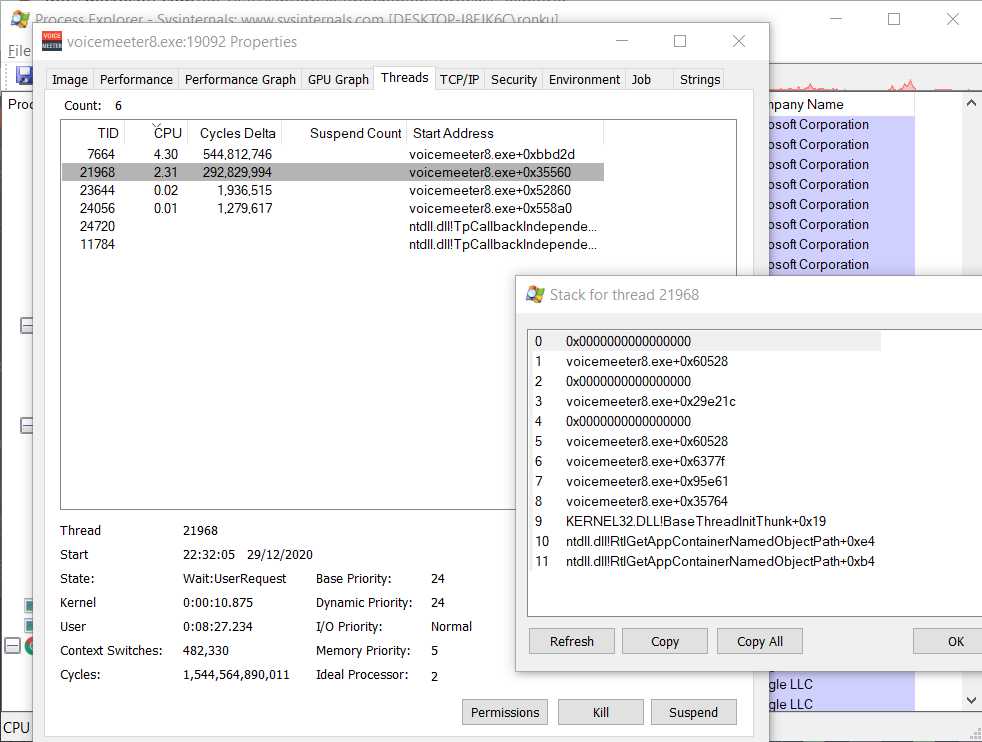Select thread 7664 in the list
Image resolution: width=982 pixels, height=742 pixels.
point(100,154)
